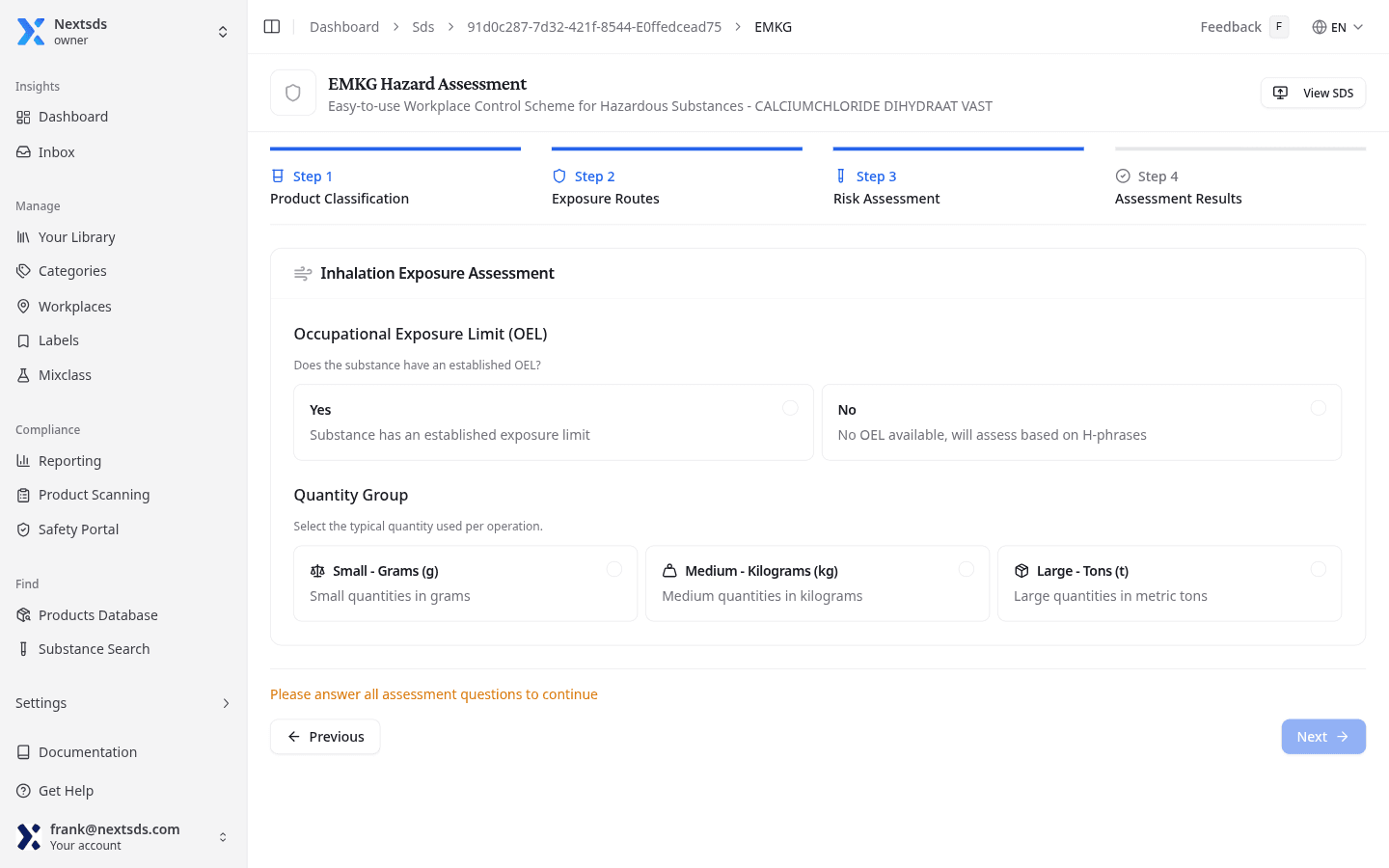Expand the Nextsds organization switcher
1389x868 pixels.
coord(223,32)
